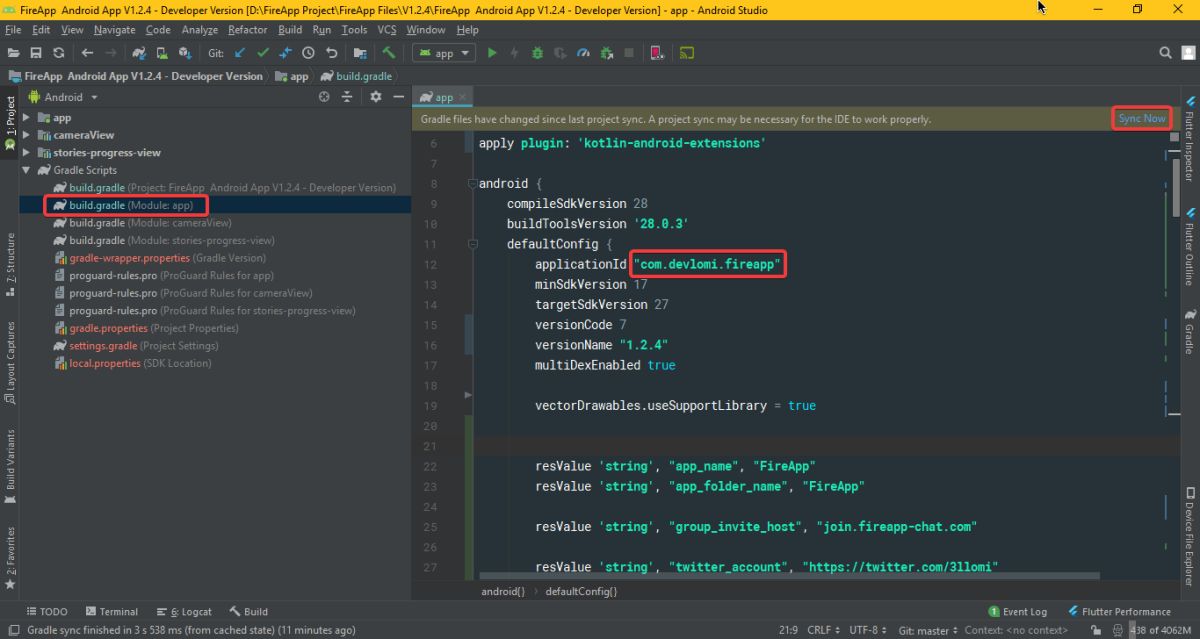The width and height of the screenshot is (1200, 639).
Task: Open the Git show history clock icon
Action: coord(308,53)
